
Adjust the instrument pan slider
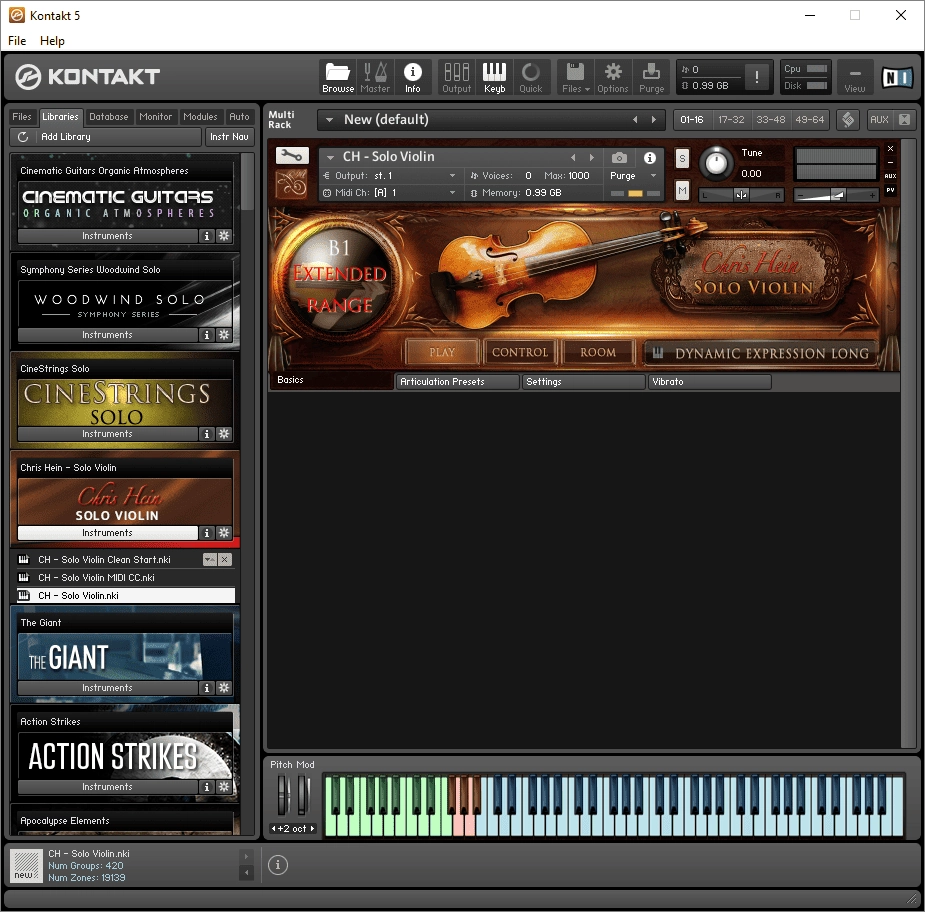742,195
